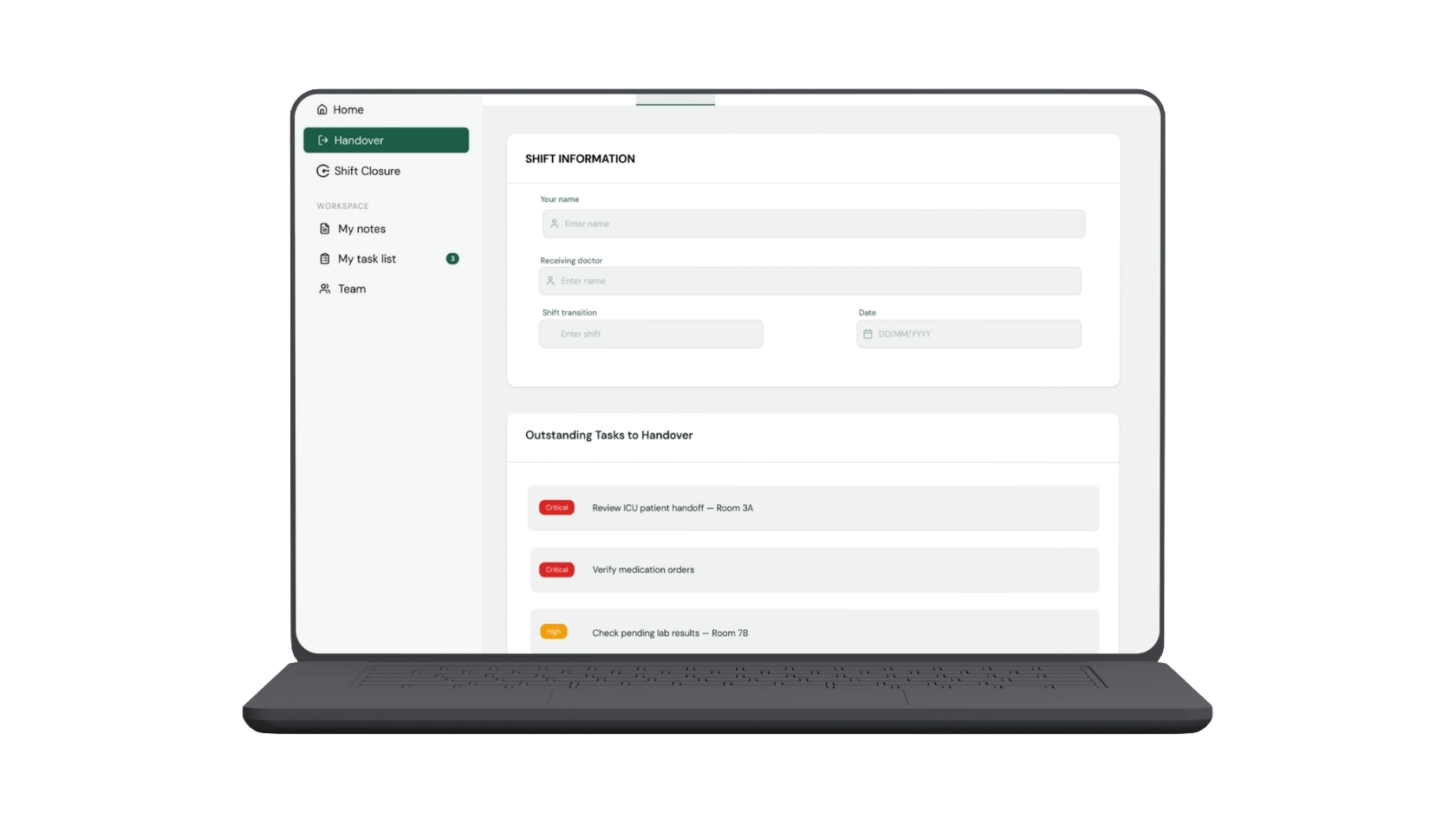This screenshot has height=819, width=1456.
Task: Click the My notes document icon
Action: (x=325, y=229)
